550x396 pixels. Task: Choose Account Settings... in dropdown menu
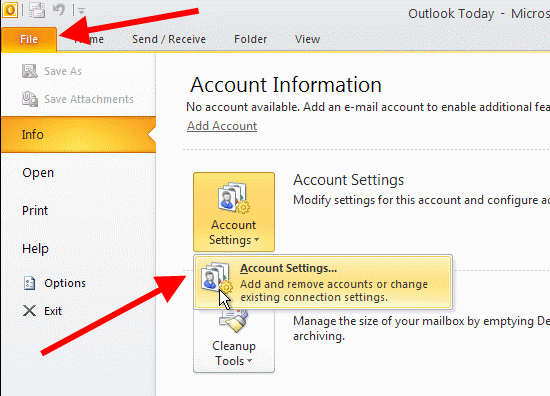(323, 282)
